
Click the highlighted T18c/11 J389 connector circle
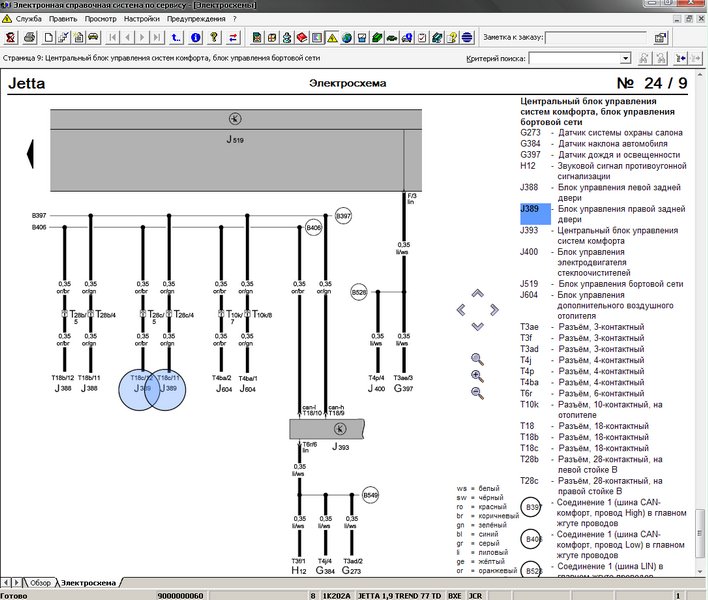pyautogui.click(x=165, y=390)
